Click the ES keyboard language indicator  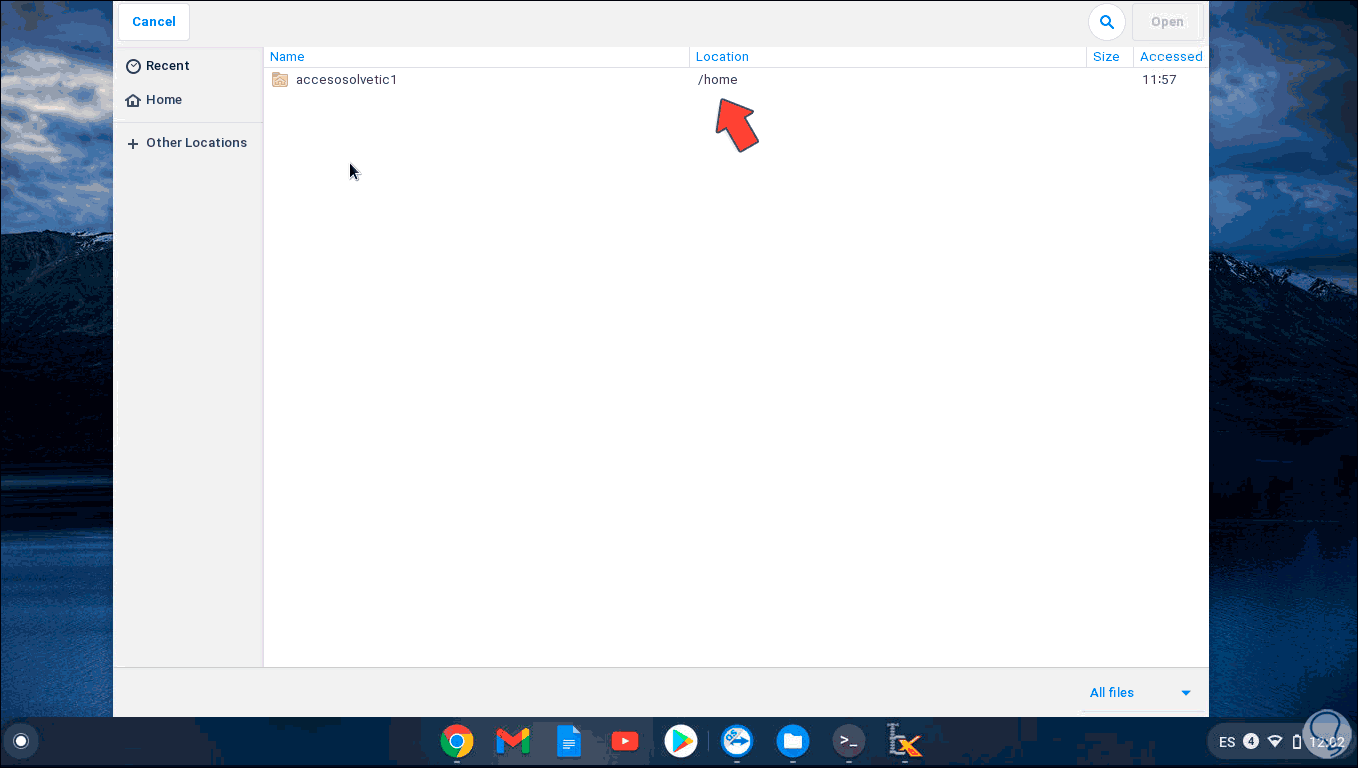(1227, 742)
